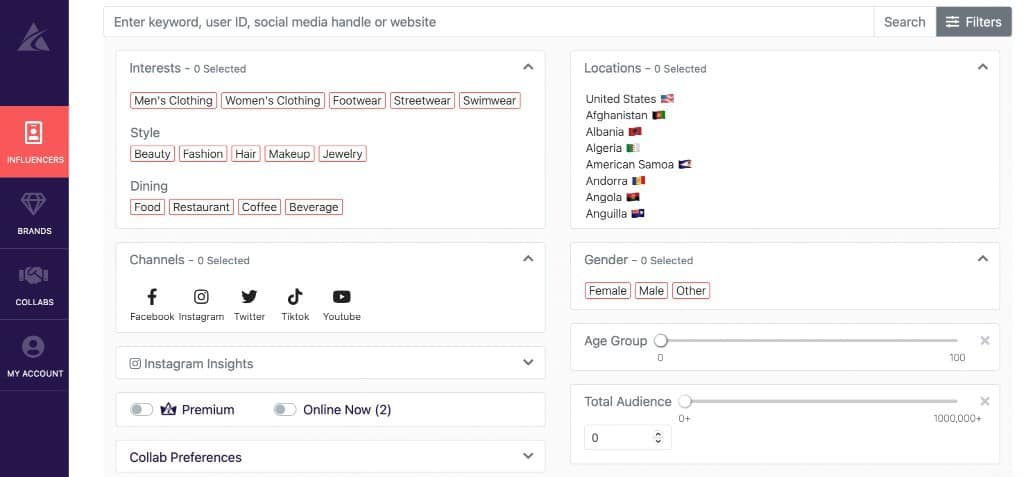This screenshot has width=1024, height=477.
Task: Select the Food dining tag
Action: tap(148, 207)
